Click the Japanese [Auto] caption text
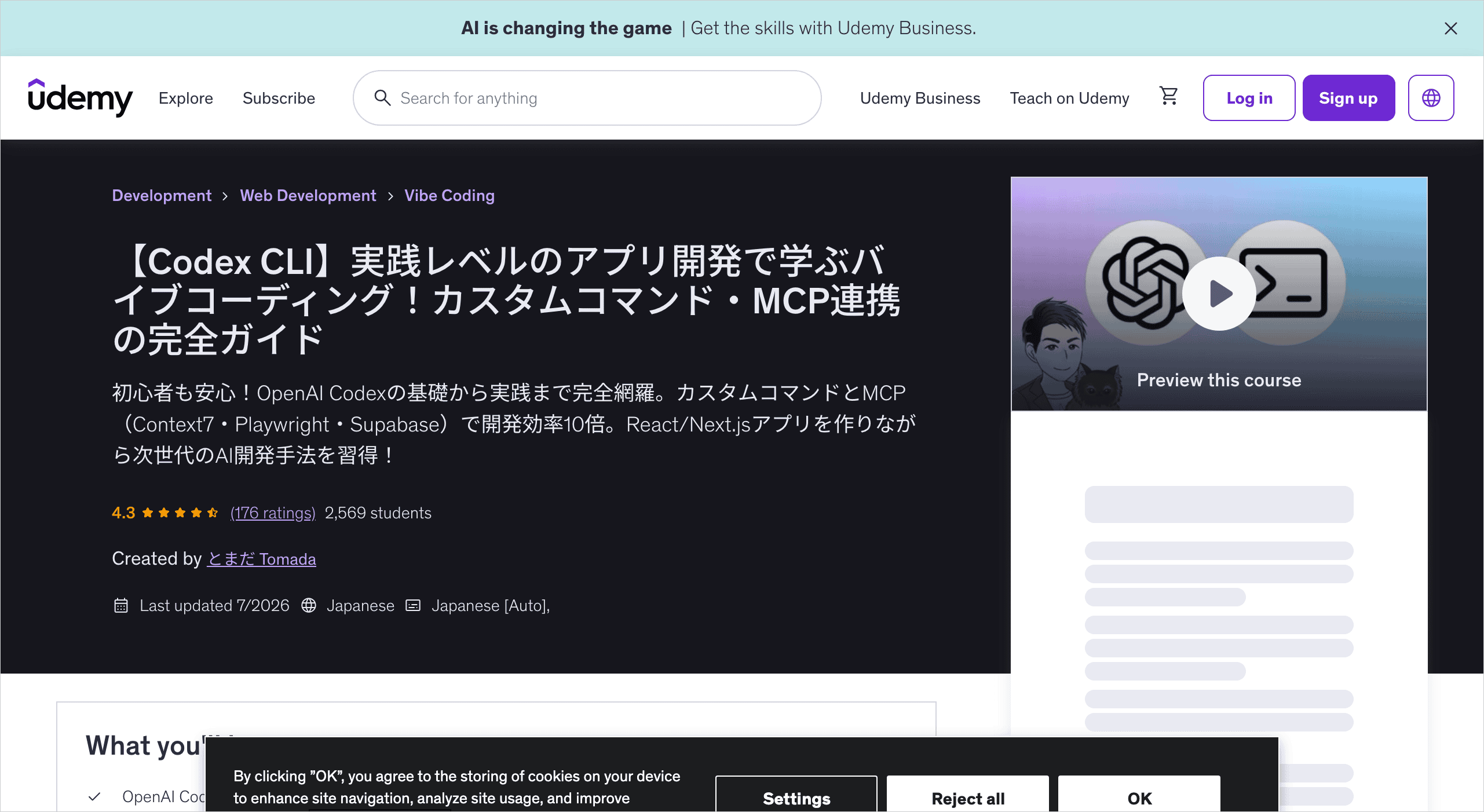Image resolution: width=1484 pixels, height=812 pixels. [491, 606]
